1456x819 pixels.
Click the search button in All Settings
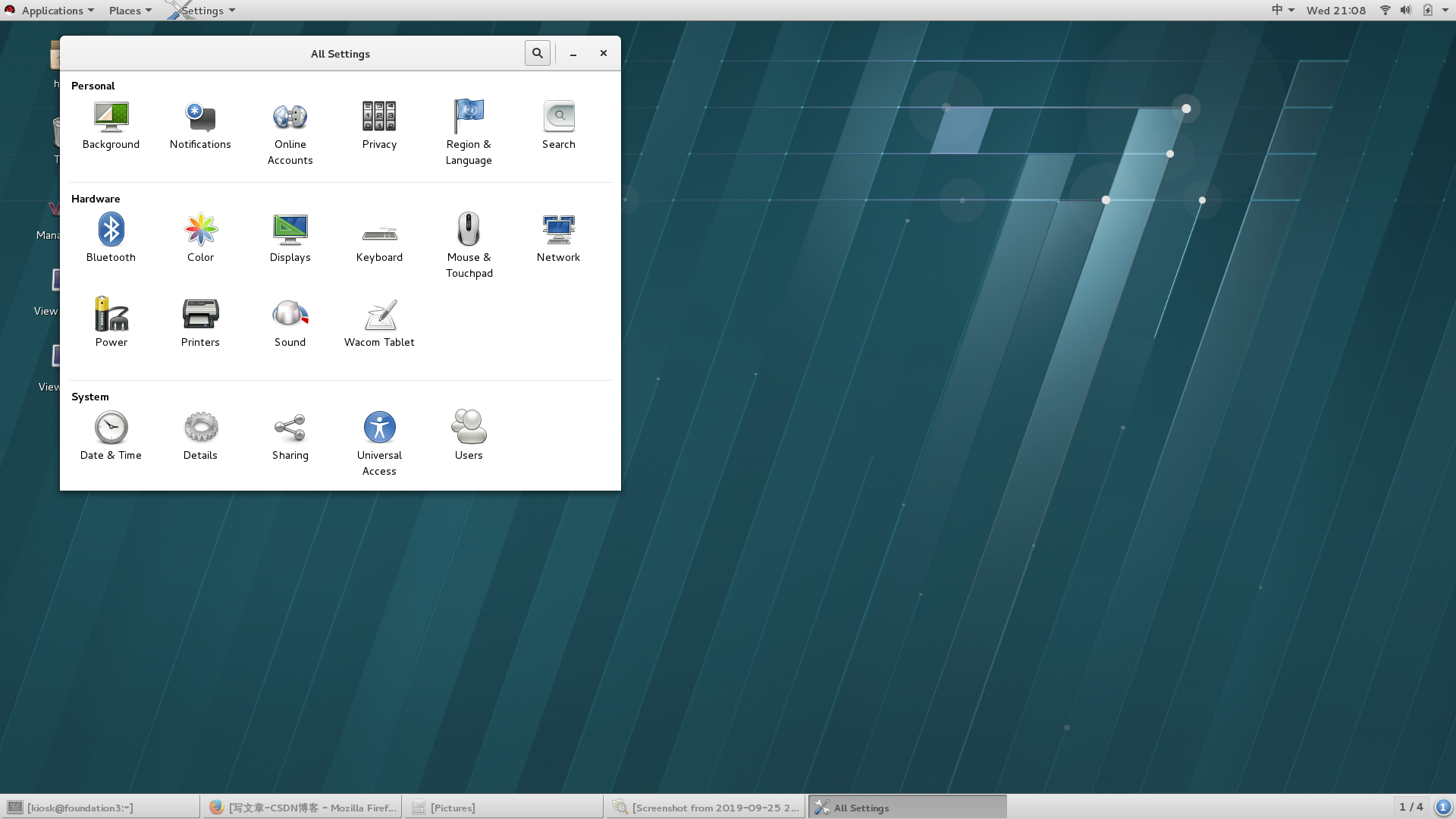pos(537,53)
